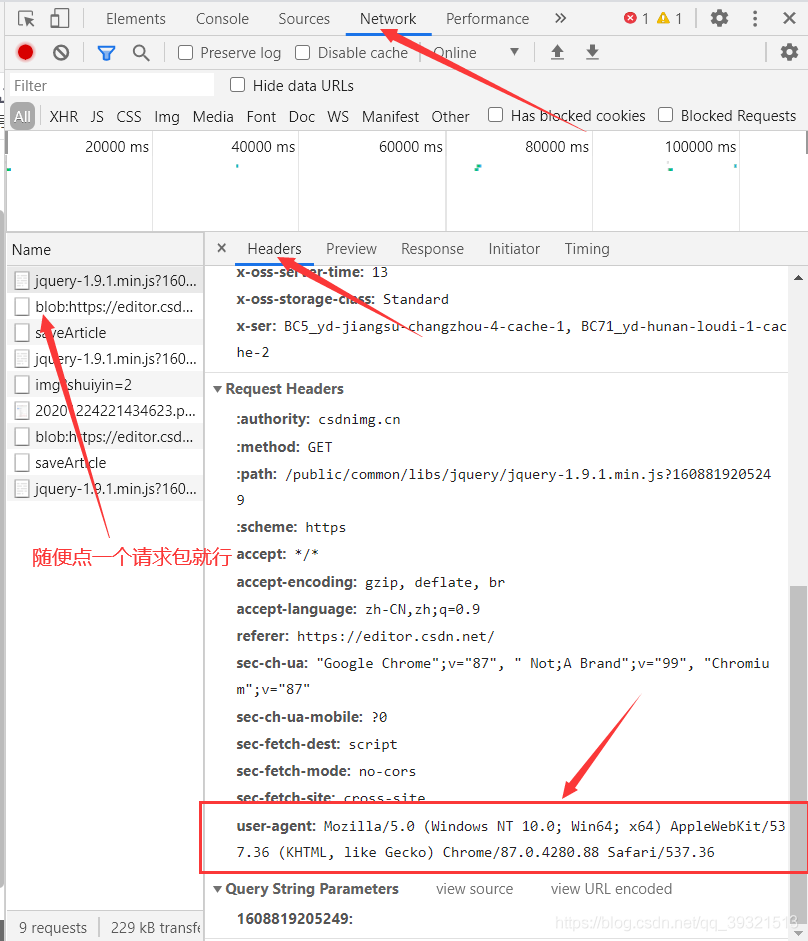Click the view source link

click(474, 889)
